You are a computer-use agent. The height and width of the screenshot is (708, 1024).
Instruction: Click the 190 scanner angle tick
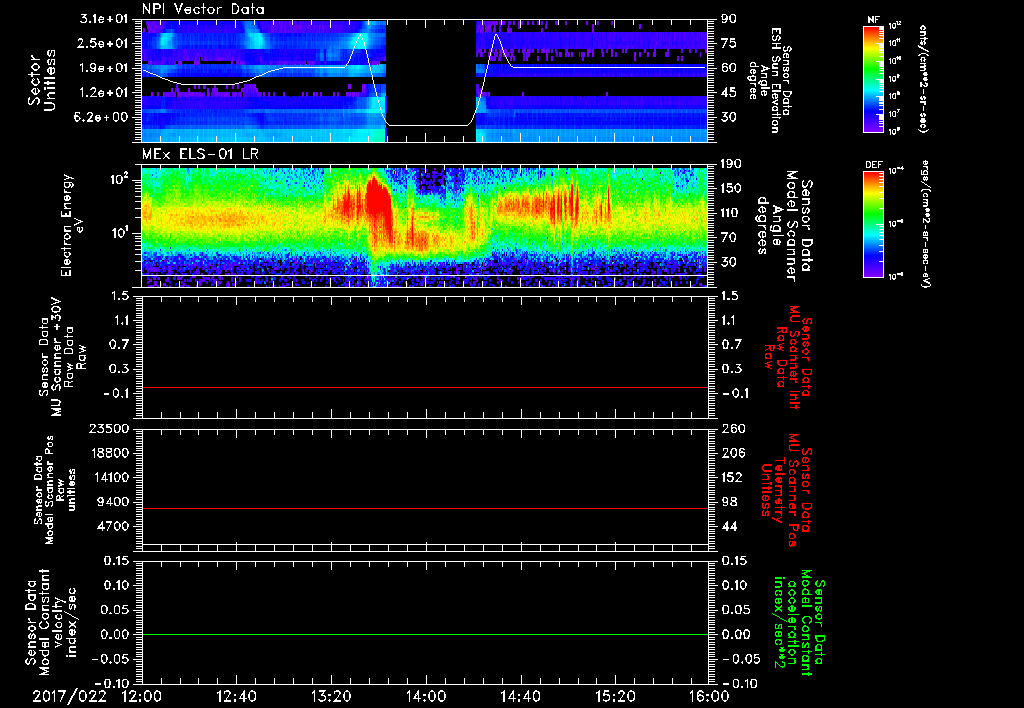coord(732,164)
